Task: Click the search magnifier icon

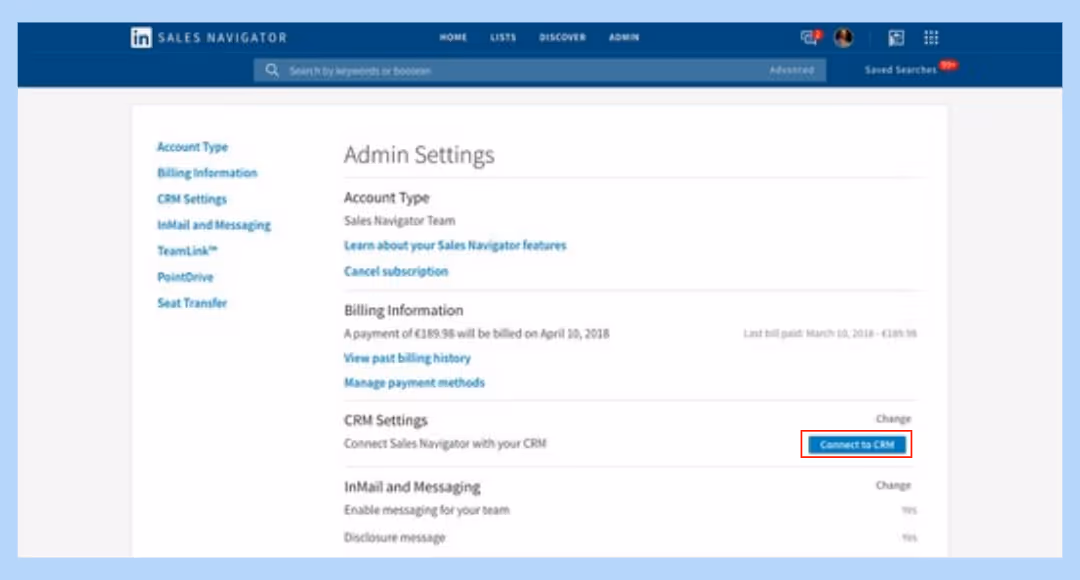Action: [272, 70]
